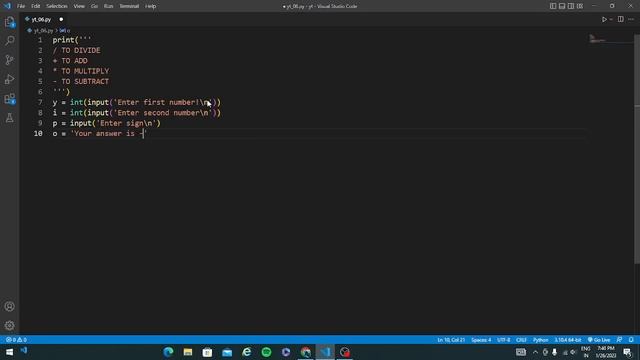
Task: Open the Customize Layout icon
Action: click(x=580, y=6)
